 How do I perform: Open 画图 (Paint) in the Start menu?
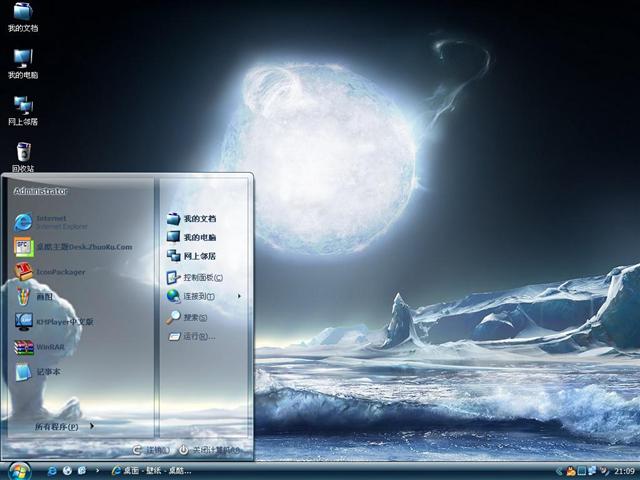coord(45,297)
